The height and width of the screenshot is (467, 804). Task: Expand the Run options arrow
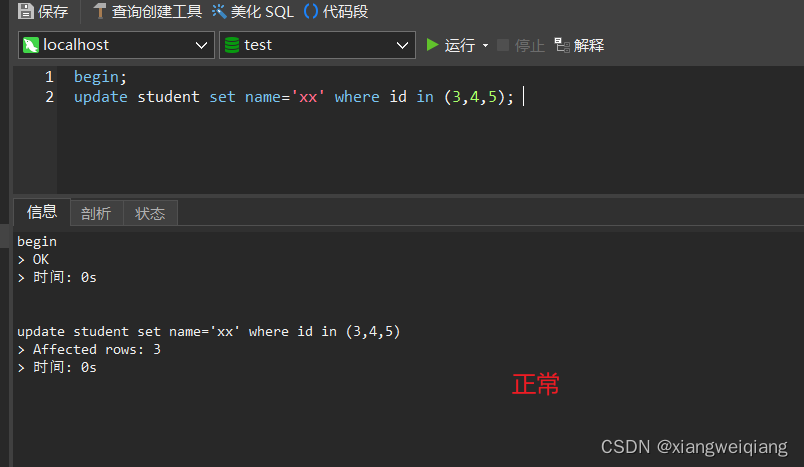click(485, 46)
